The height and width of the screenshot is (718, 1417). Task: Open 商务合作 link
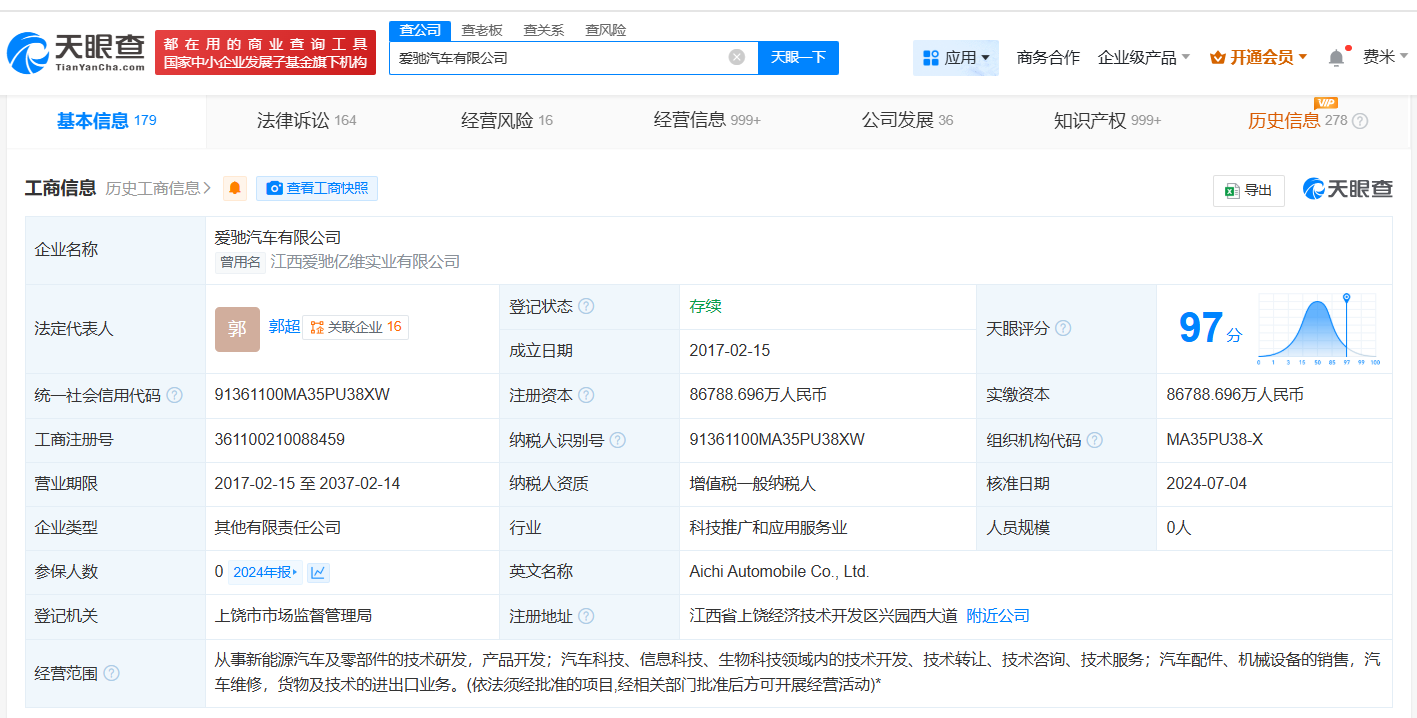click(x=1048, y=58)
